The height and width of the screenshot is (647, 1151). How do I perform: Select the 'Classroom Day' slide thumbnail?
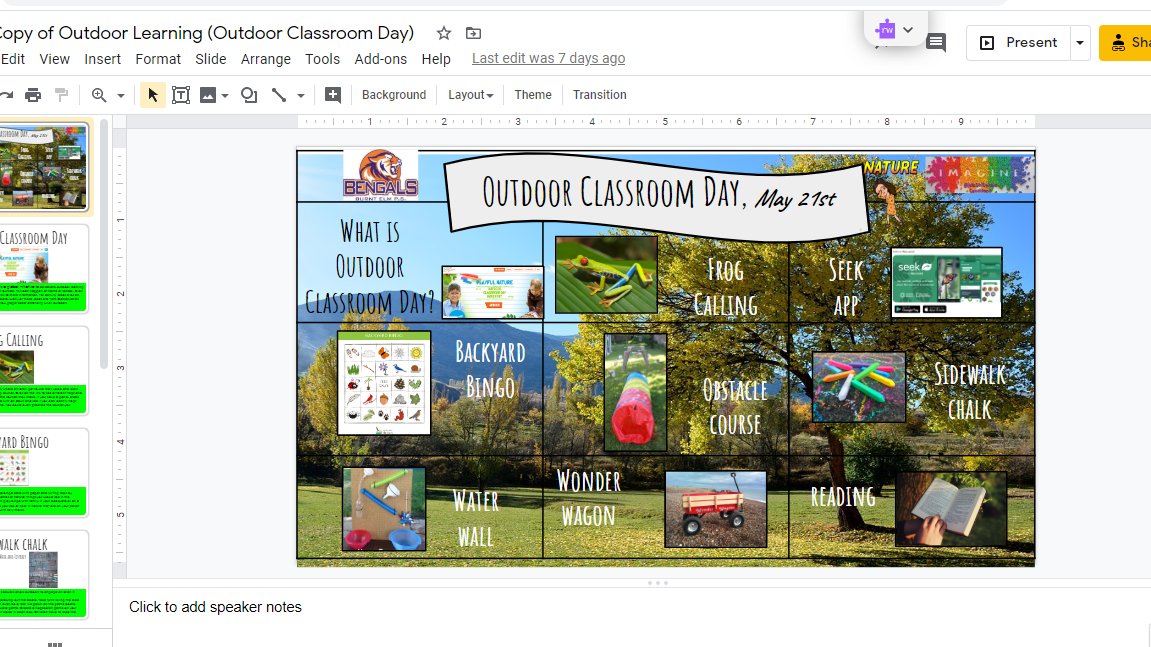click(43, 268)
